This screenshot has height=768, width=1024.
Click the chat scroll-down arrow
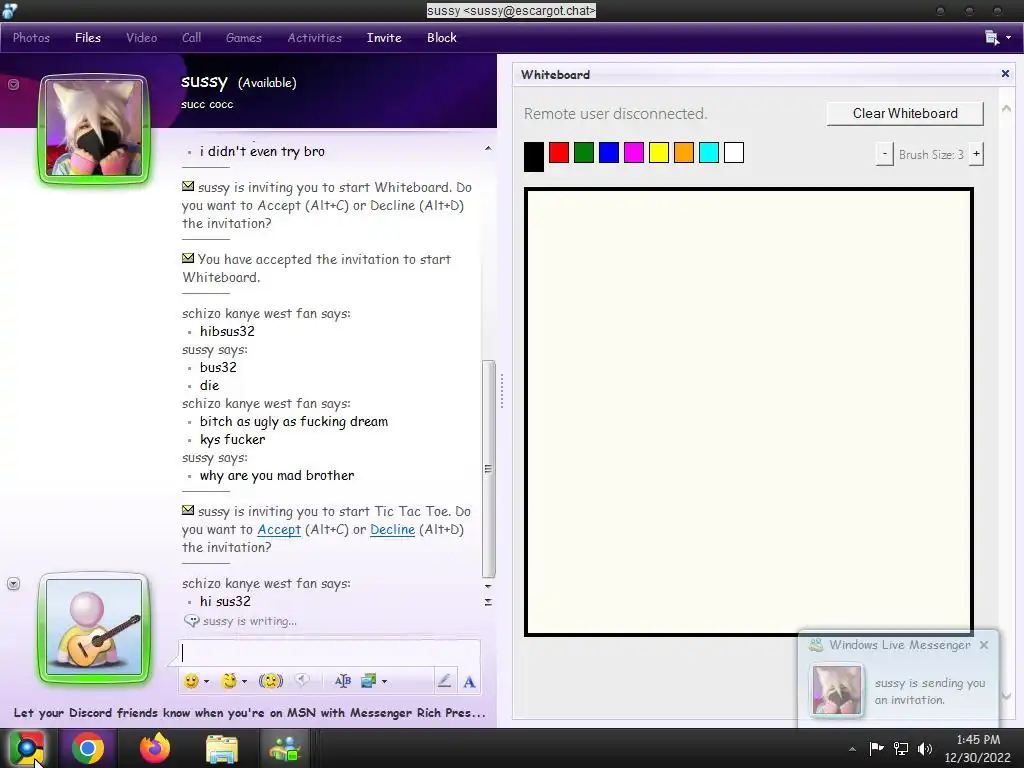pos(488,586)
